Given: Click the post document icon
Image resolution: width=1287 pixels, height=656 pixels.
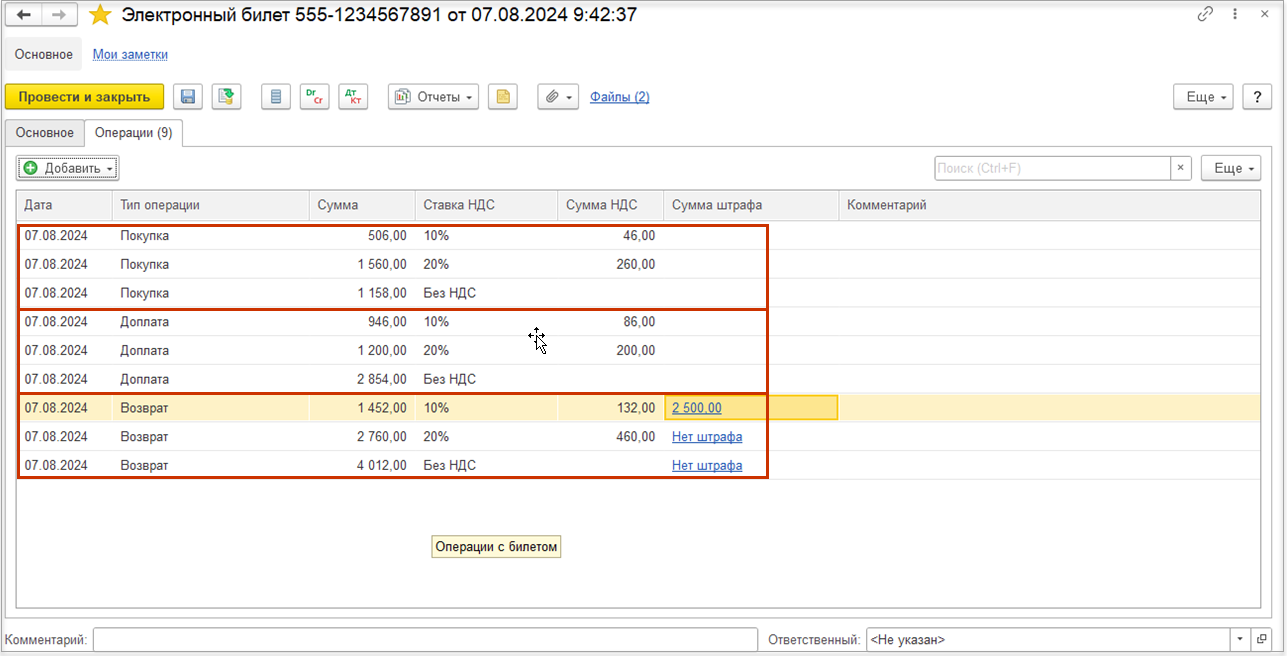Looking at the screenshot, I should [x=227, y=97].
